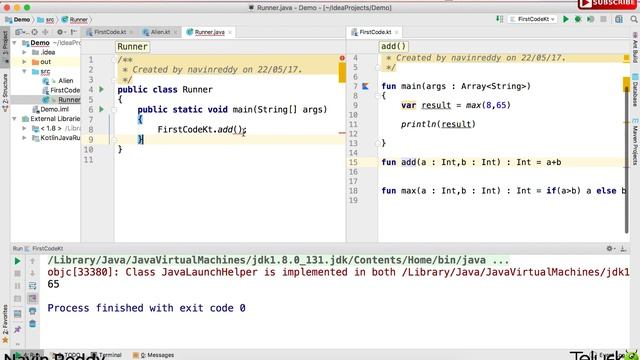Click Demo breadcrumb in navigation bar

(18, 20)
